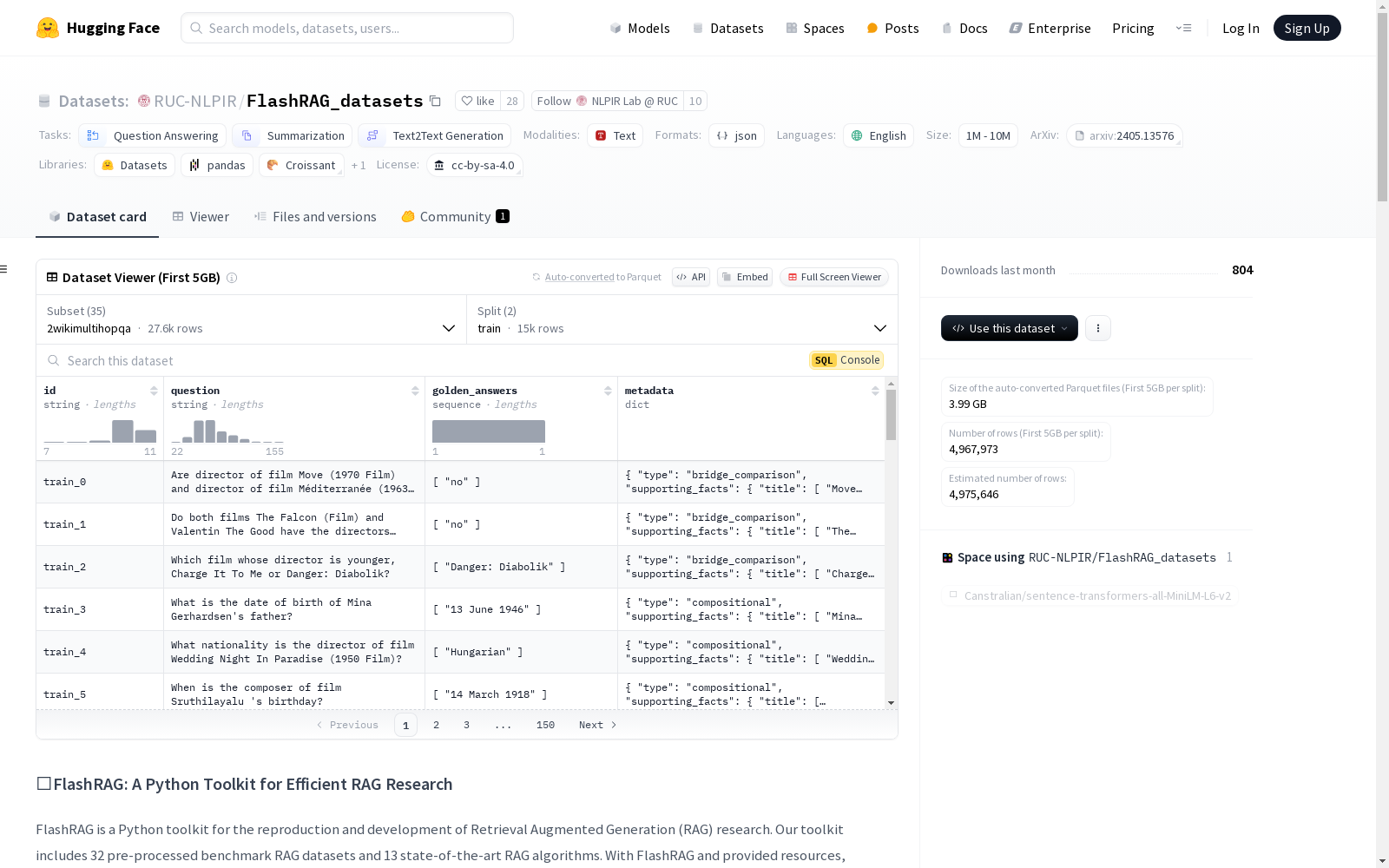This screenshot has height=868, width=1389.
Task: Toggle the table of contents sidebar
Action: pos(3,269)
